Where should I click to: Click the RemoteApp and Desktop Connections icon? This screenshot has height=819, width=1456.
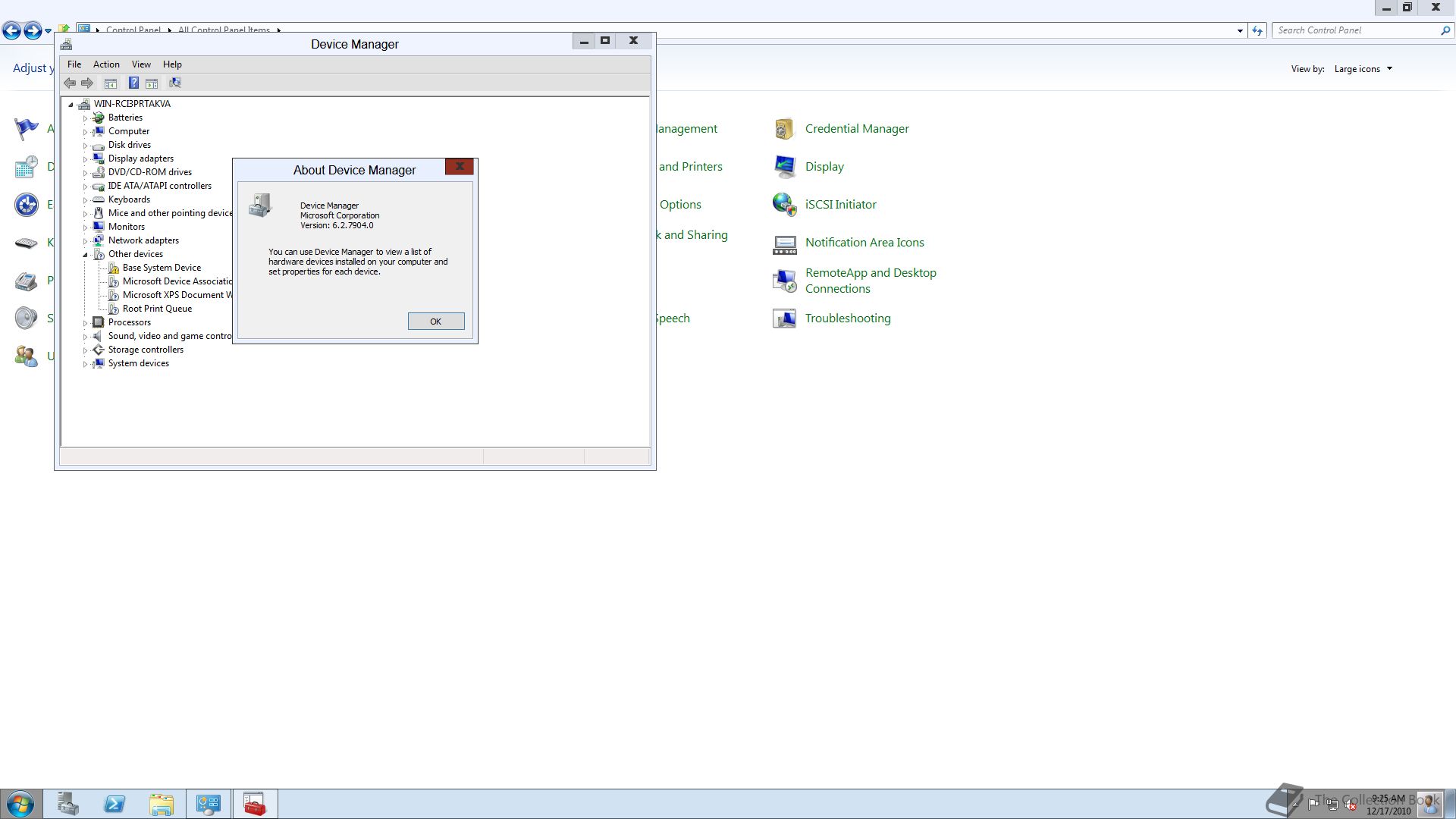(x=784, y=281)
